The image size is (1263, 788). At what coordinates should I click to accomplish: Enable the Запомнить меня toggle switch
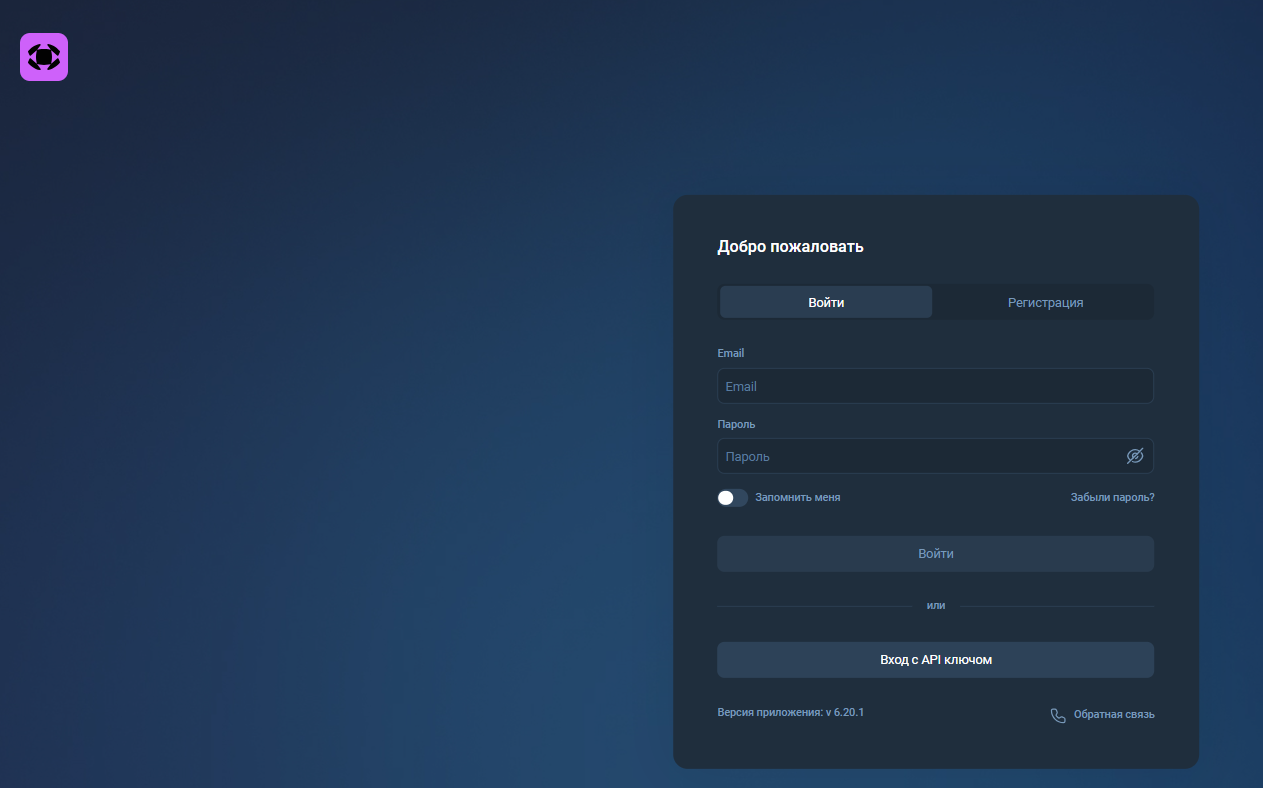pos(732,498)
